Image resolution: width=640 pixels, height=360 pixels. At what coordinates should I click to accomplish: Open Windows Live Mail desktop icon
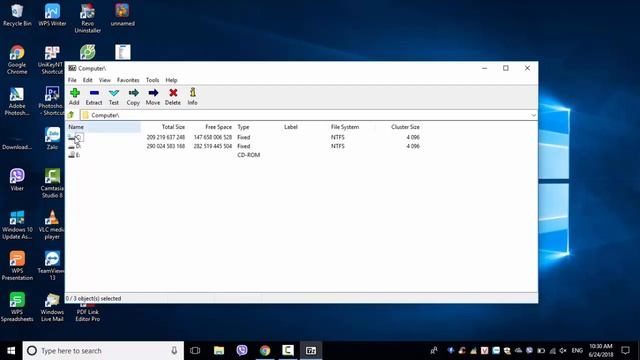tap(52, 307)
